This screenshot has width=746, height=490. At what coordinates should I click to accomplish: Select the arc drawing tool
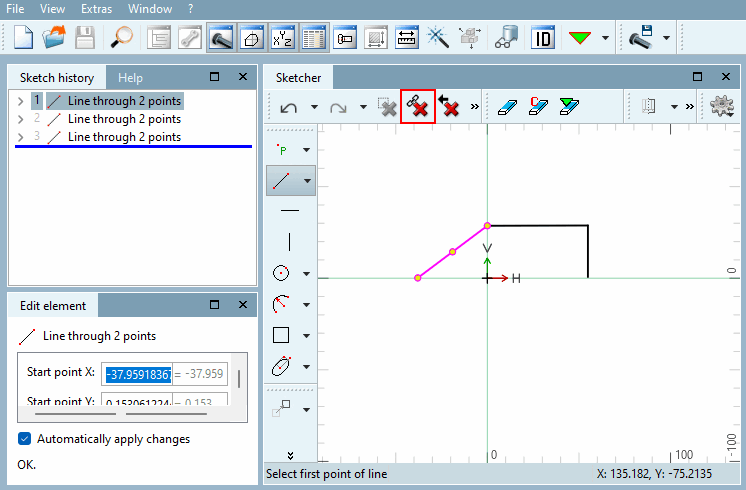coord(281,304)
